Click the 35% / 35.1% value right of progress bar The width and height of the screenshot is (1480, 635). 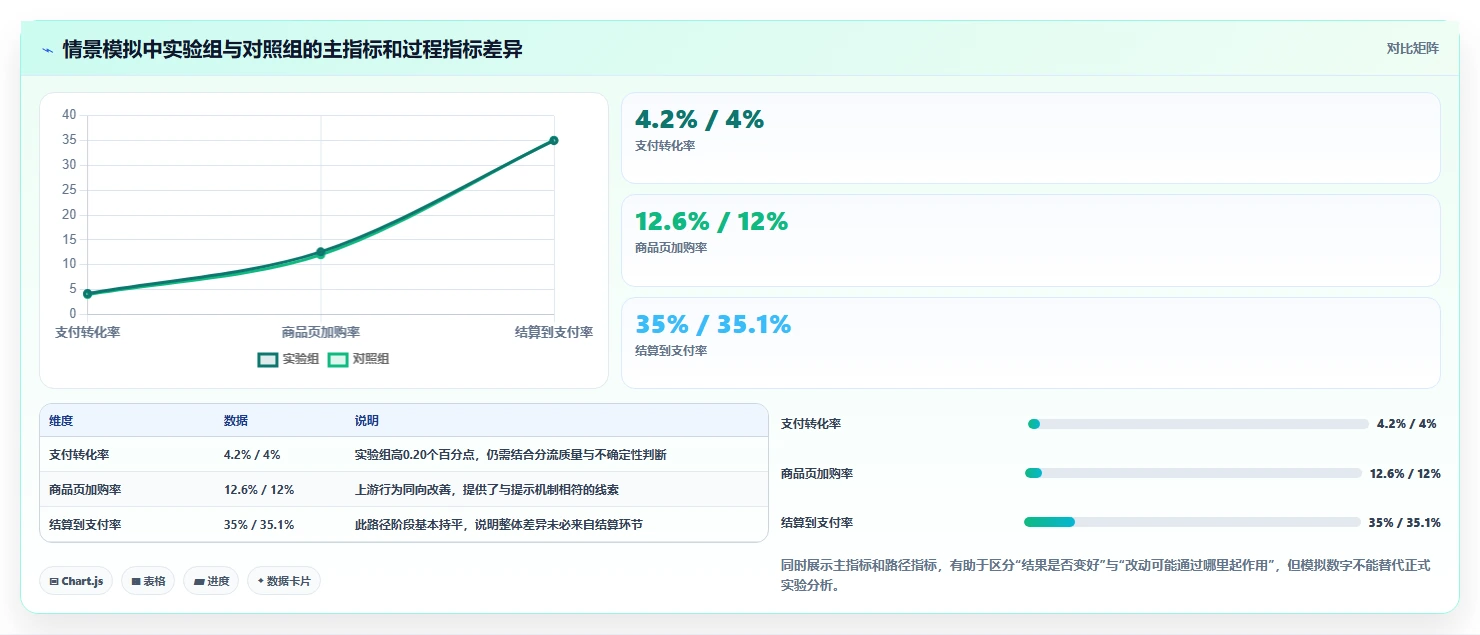point(1405,523)
